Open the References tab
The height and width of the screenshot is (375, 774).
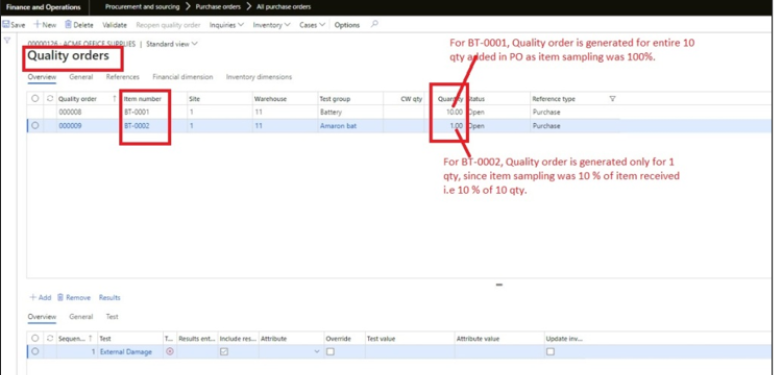coord(122,77)
